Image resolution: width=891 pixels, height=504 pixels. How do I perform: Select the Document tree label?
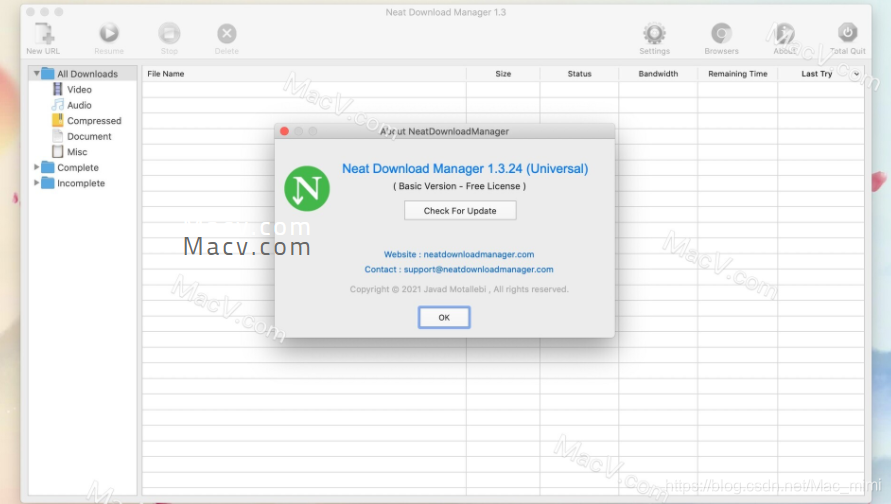tap(89, 136)
